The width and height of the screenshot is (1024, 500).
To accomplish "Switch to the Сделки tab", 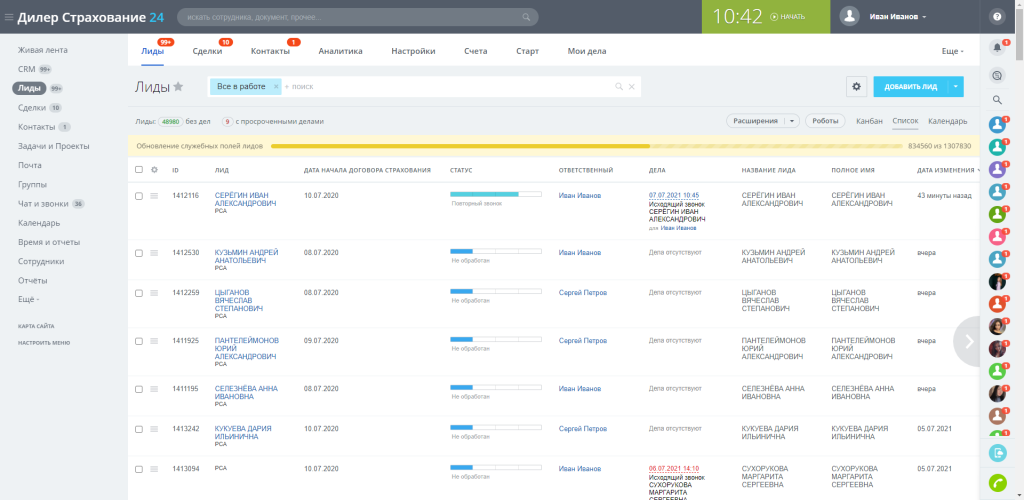I will (x=208, y=51).
